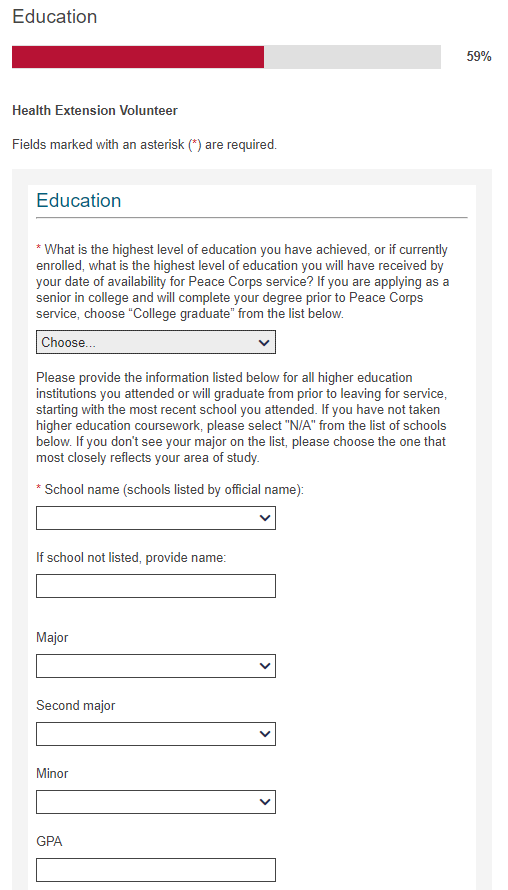Click the chevron arrow of Second major dropdown

263,733
